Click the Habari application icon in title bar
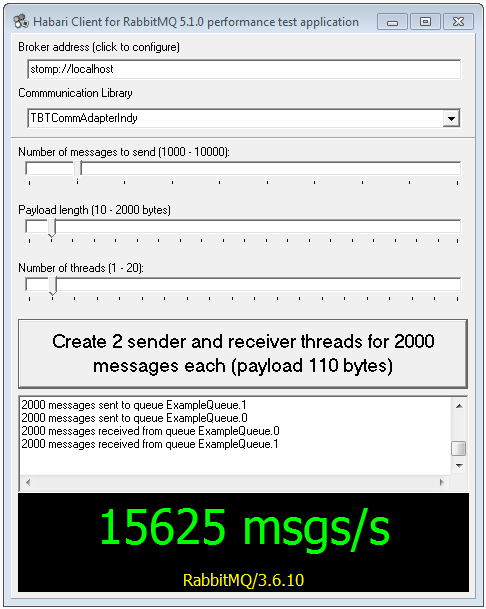486x609 pixels. pyautogui.click(x=21, y=22)
